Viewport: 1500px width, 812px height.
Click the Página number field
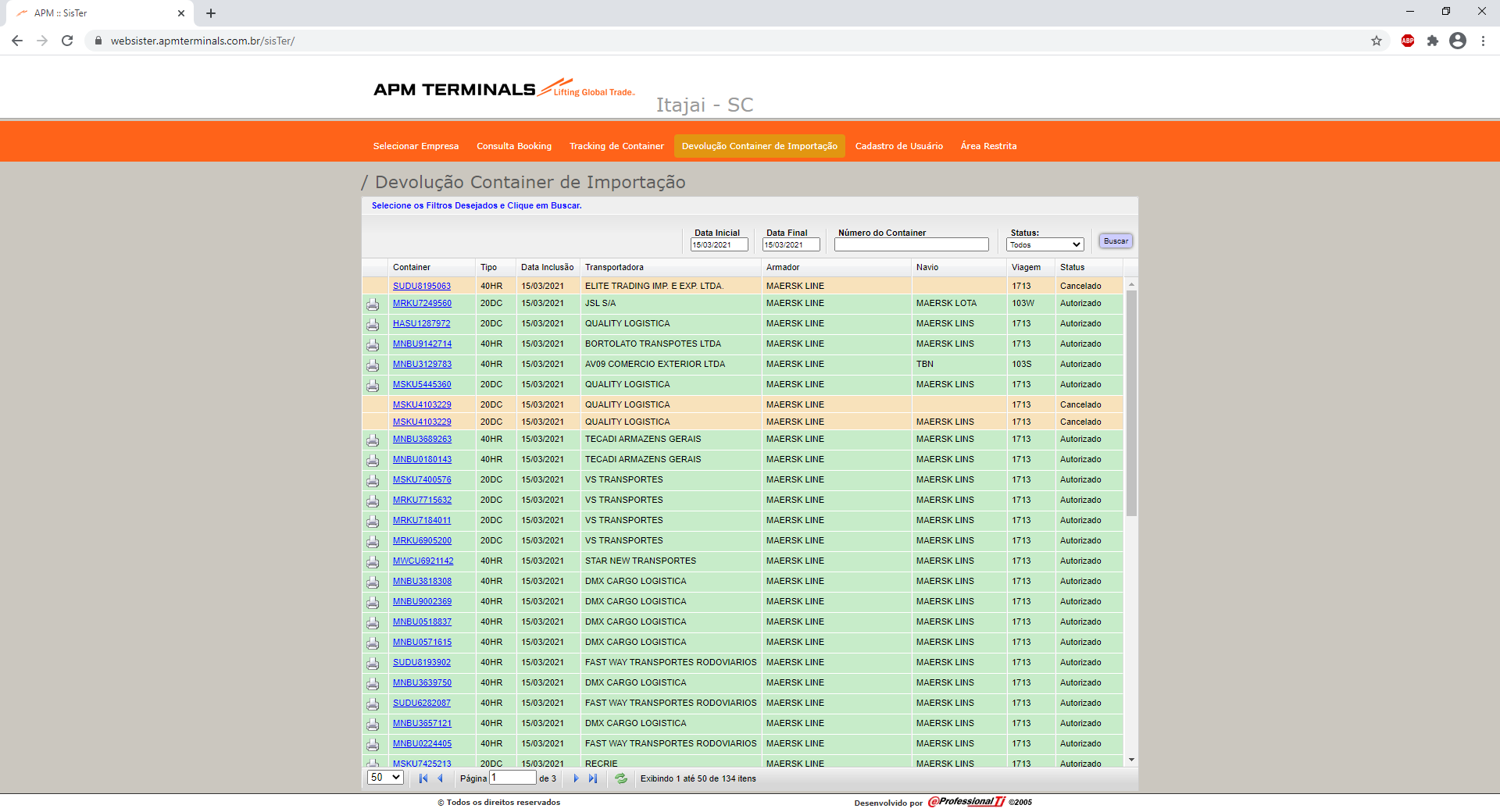(x=512, y=778)
